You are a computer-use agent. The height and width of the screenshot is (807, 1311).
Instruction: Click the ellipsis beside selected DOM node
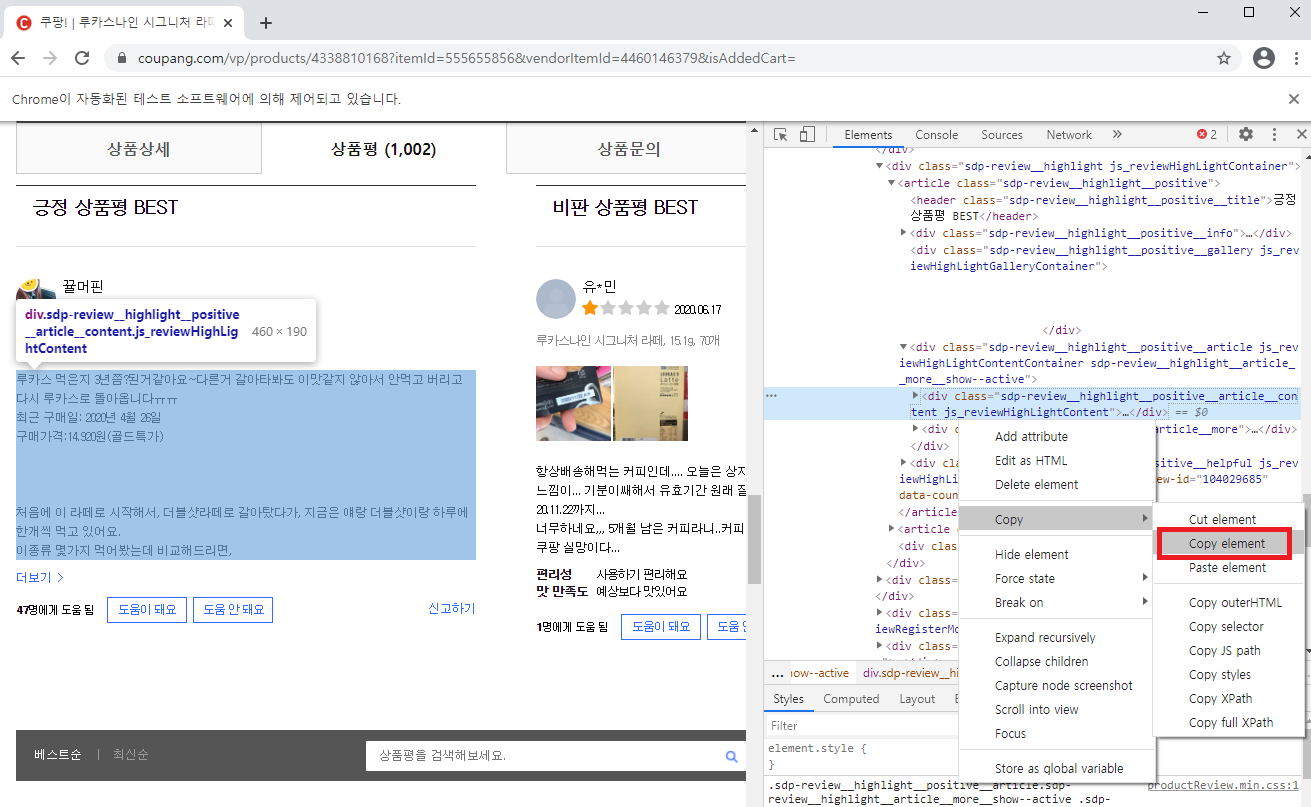point(771,396)
